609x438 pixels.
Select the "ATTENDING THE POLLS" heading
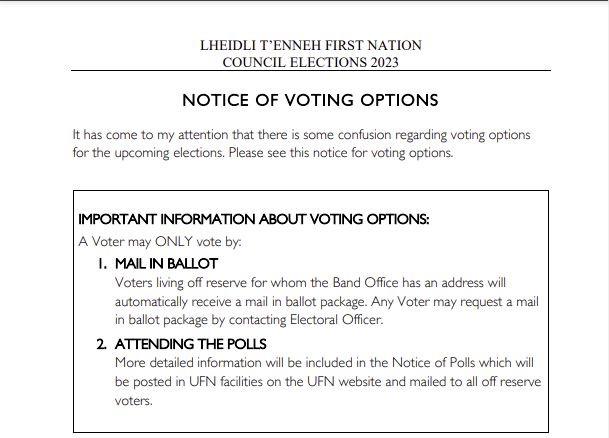[191, 344]
